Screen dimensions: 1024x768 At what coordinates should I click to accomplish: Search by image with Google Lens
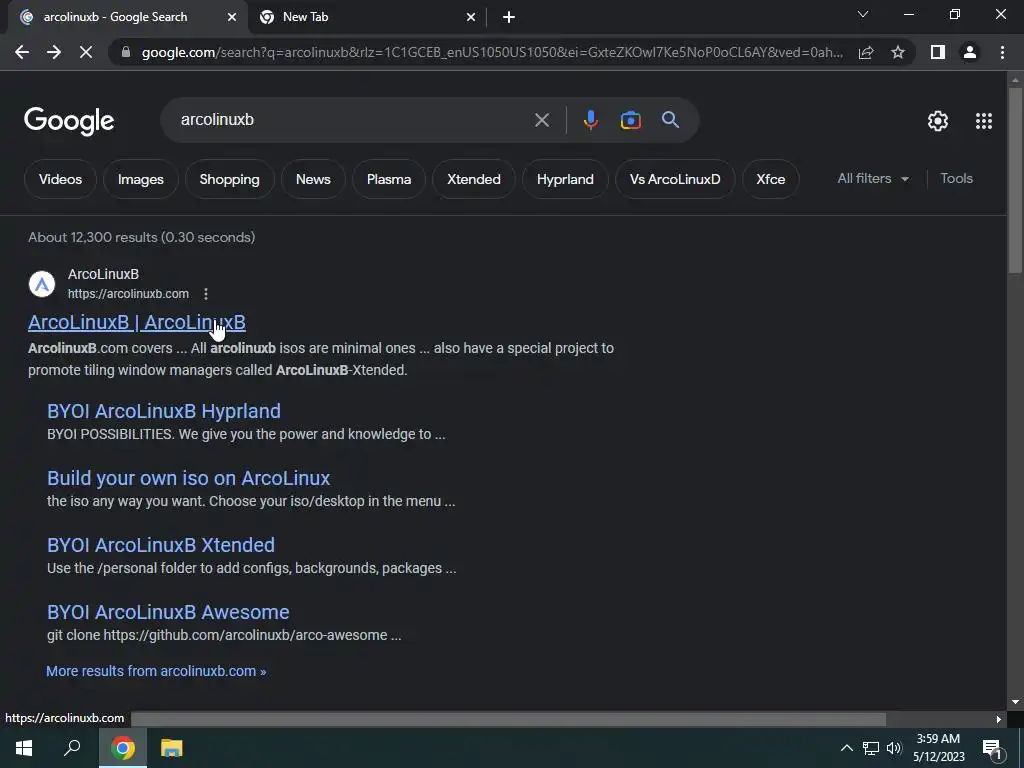click(x=630, y=120)
